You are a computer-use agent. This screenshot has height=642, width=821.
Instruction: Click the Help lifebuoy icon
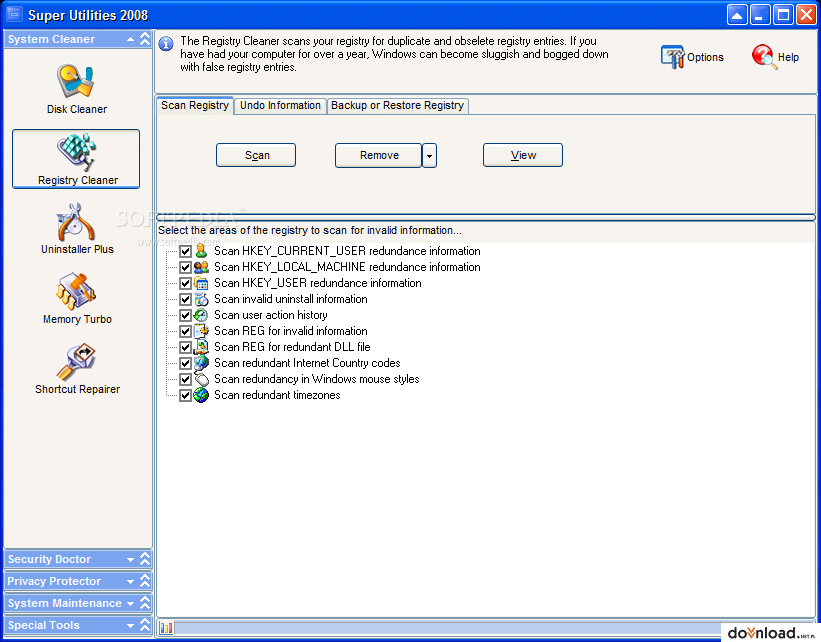coord(763,57)
